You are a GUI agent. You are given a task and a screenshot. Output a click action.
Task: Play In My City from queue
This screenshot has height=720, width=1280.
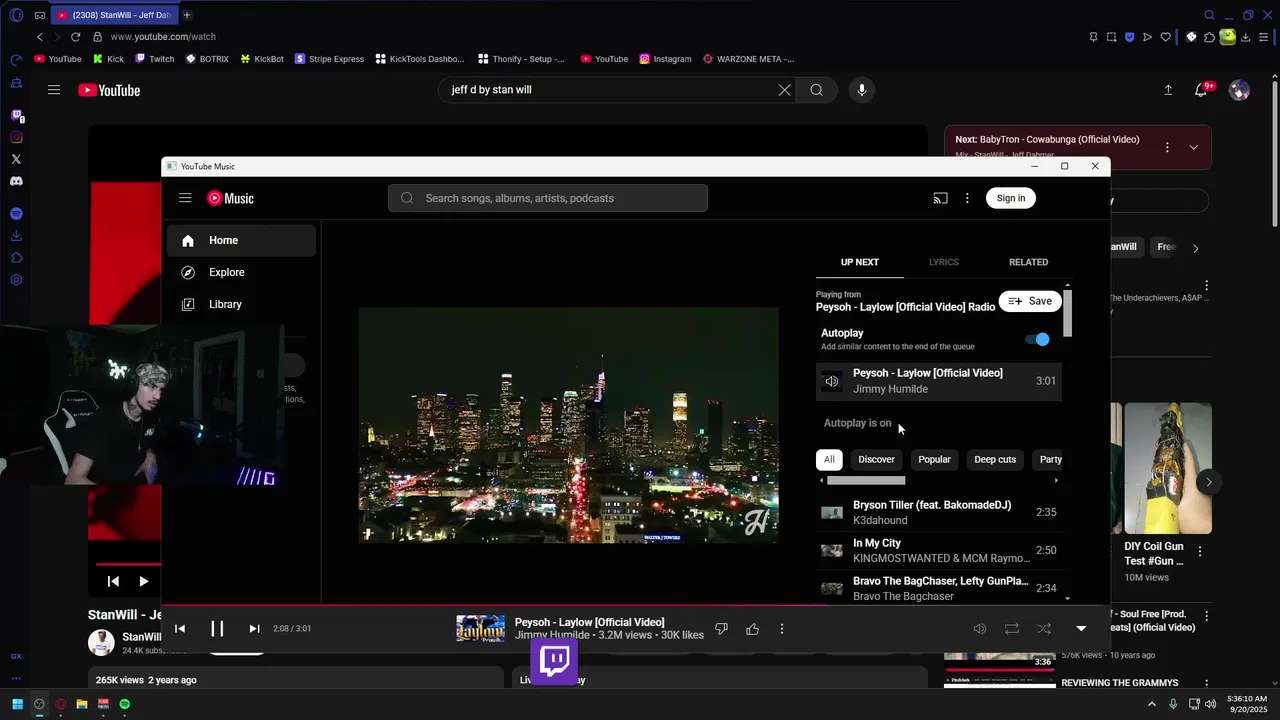938,550
